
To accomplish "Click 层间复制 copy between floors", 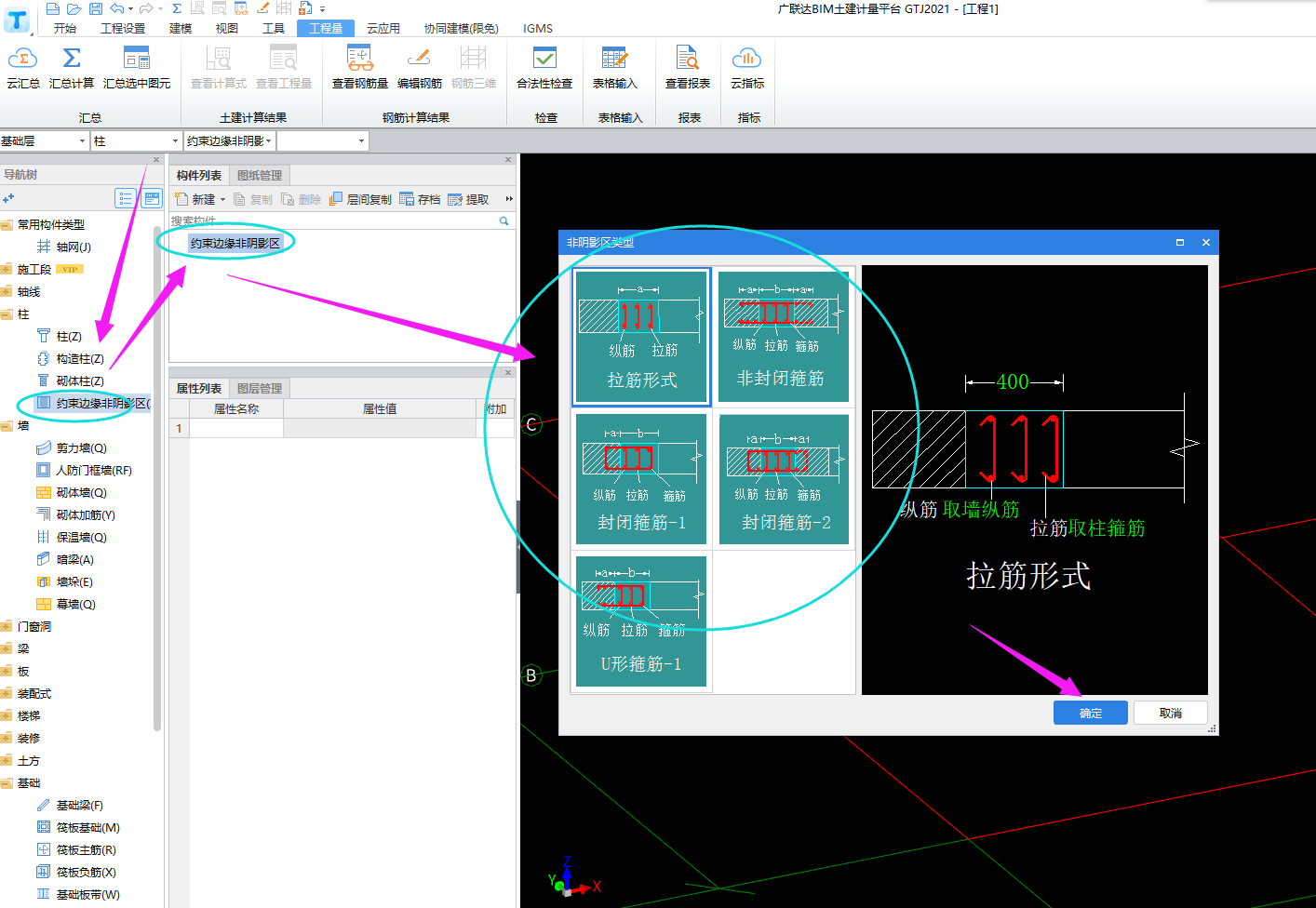I will coord(360,199).
